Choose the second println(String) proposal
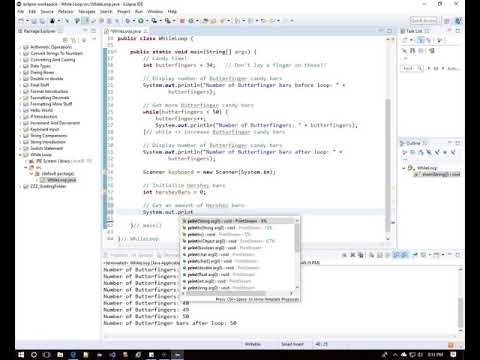480x360 pixels. coord(238,228)
